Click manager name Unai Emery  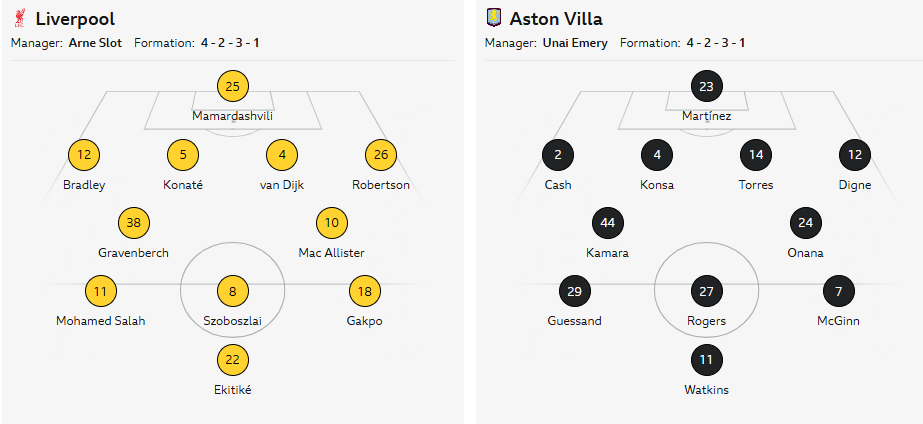pos(575,43)
